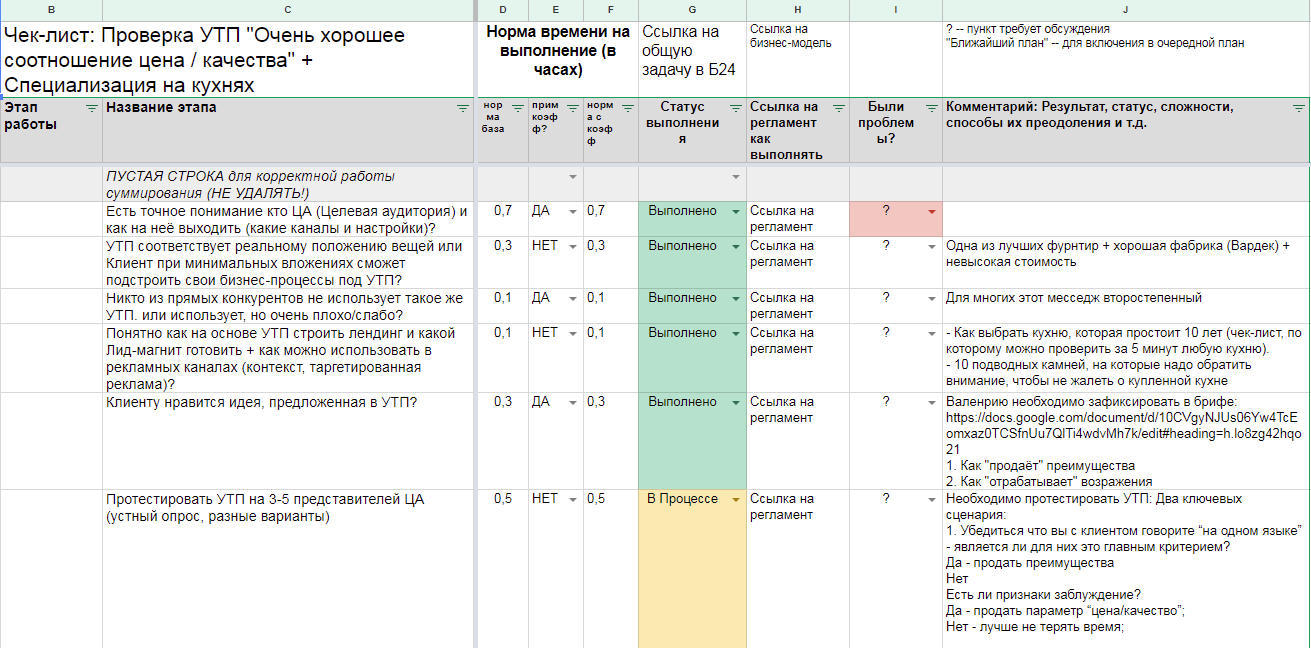The image size is (1311, 648).
Task: Select column F header
Action: (611, 10)
